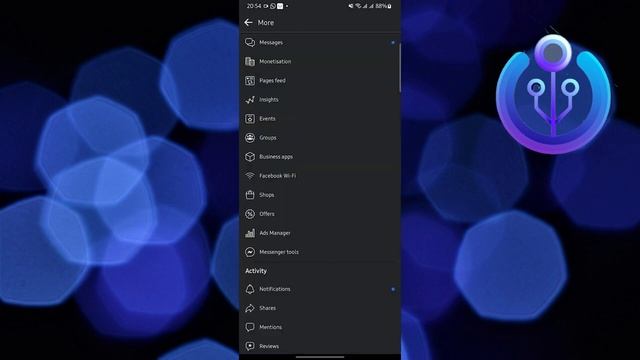Image resolution: width=640 pixels, height=360 pixels.
Task: Select Shares under Activity
Action: pos(267,308)
